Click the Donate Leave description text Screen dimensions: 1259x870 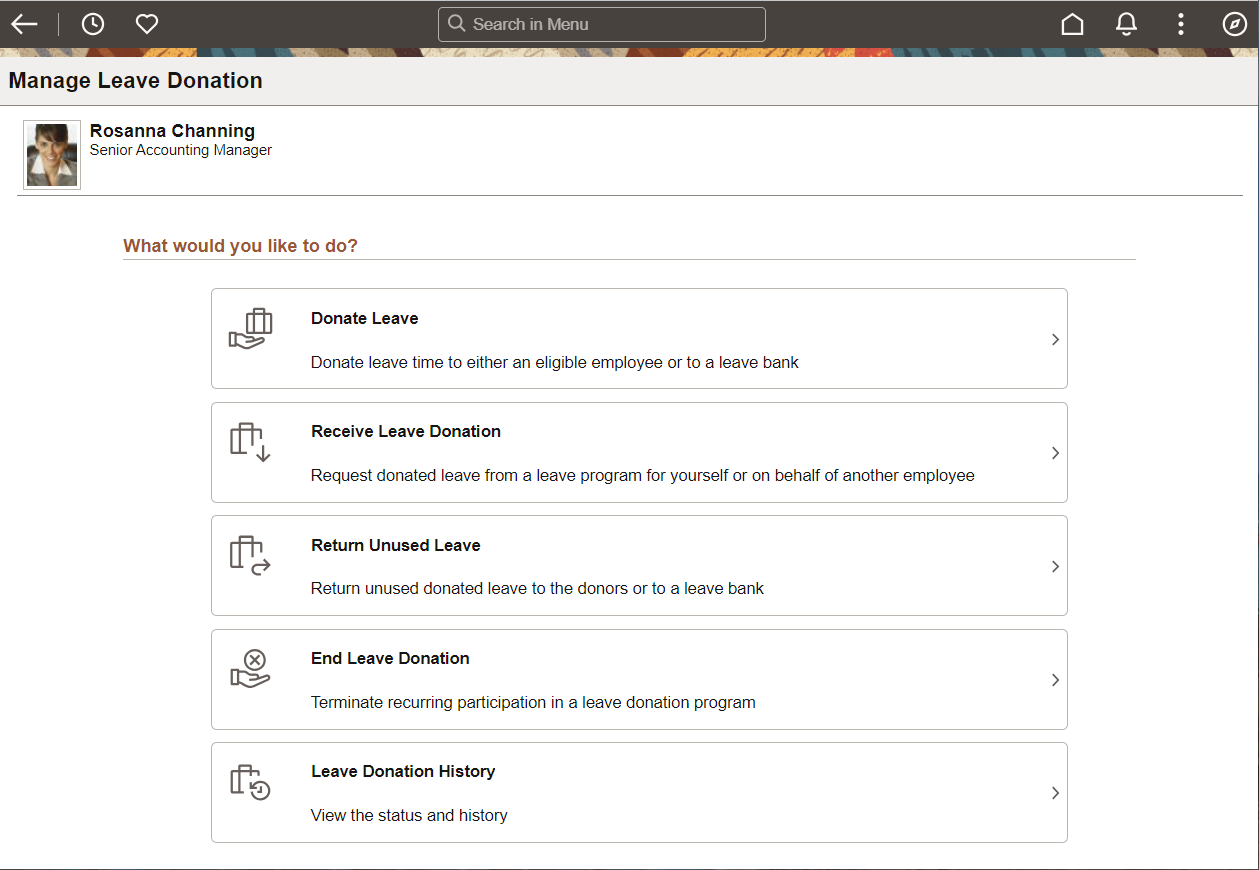pos(554,362)
